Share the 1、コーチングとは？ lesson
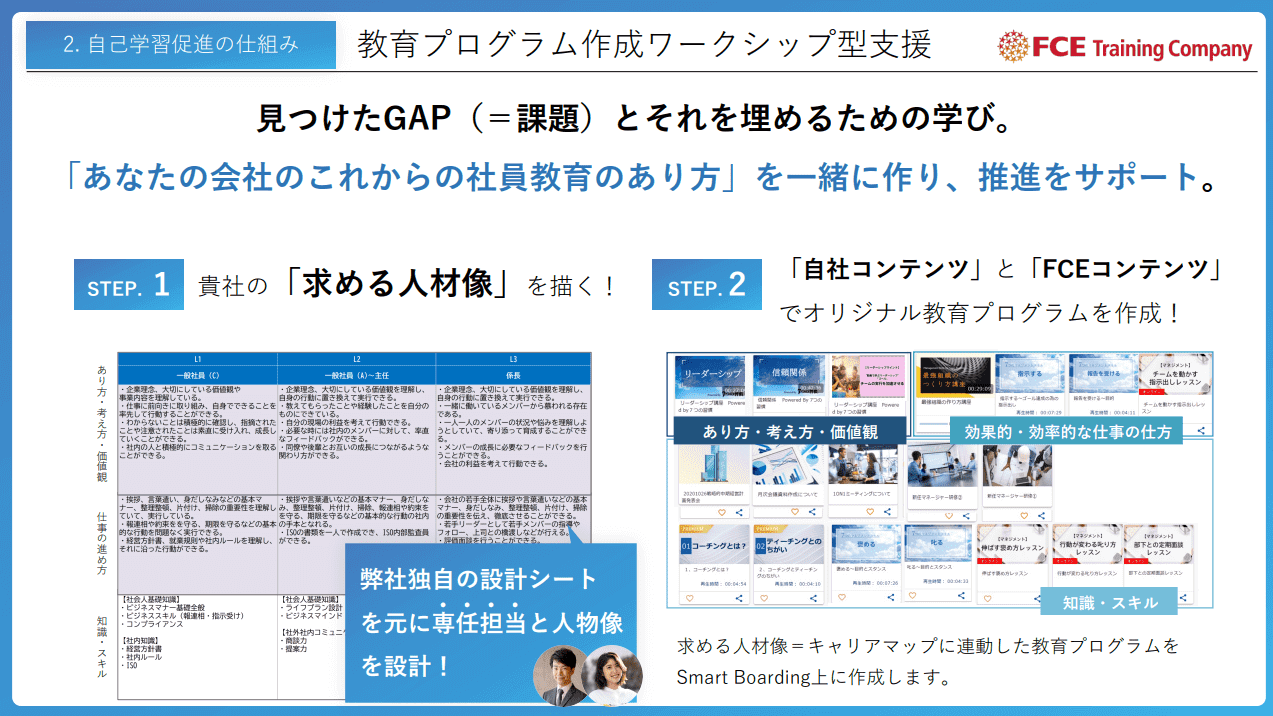This screenshot has height=716, width=1273. [x=738, y=598]
